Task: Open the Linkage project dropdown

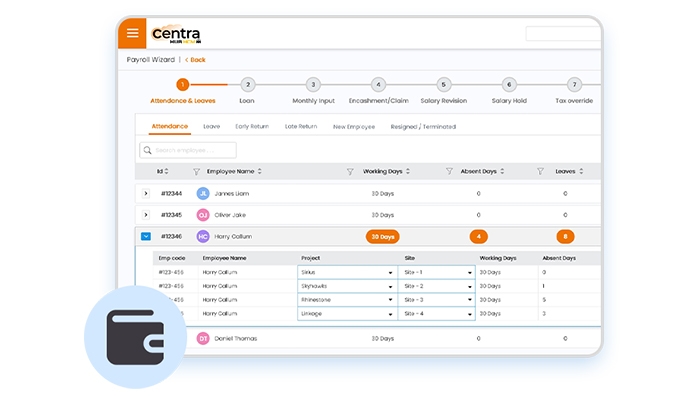Action: (346, 314)
